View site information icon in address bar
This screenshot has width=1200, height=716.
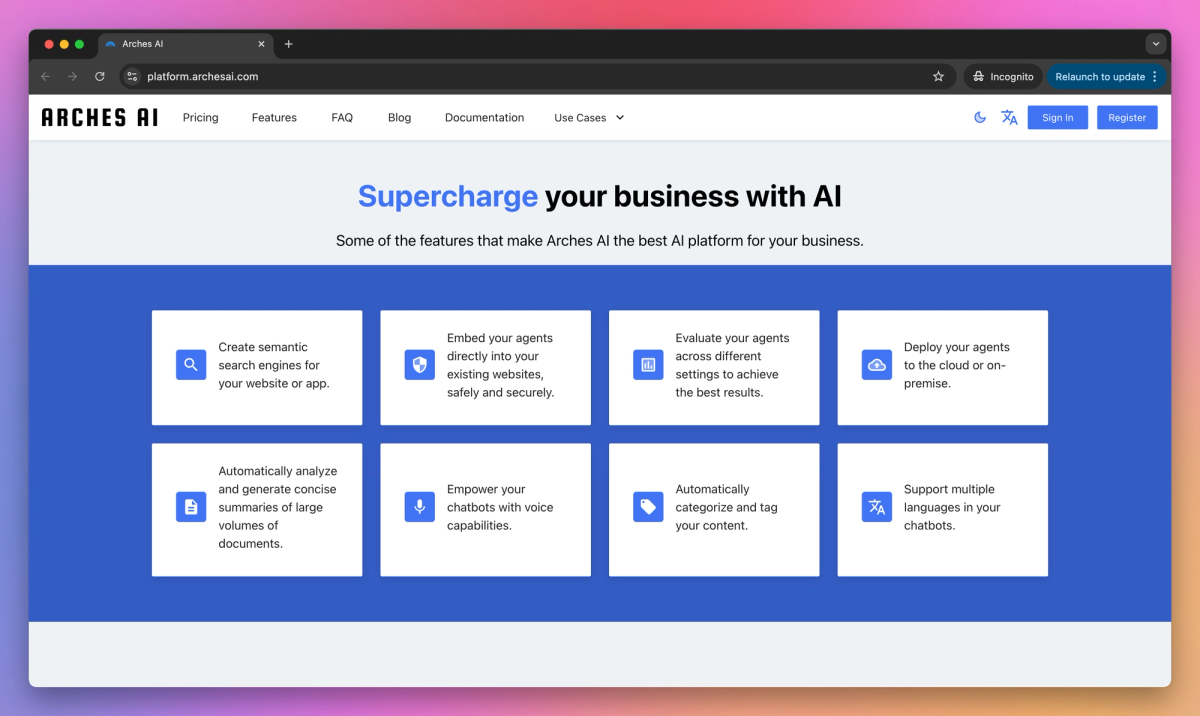coord(132,76)
